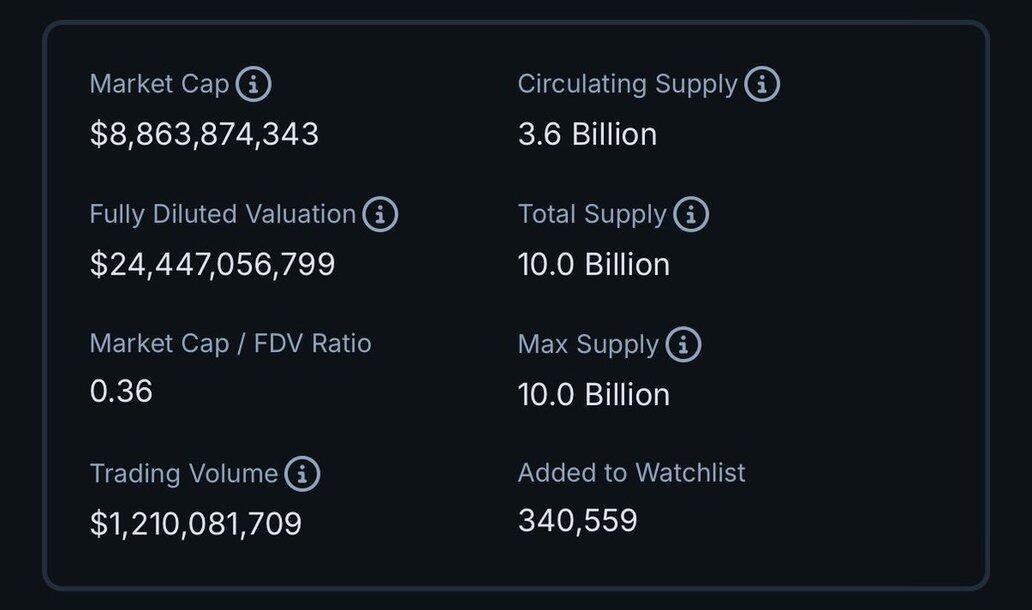Select the Fully Diluted Valuation label
The image size is (1032, 610).
222,214
